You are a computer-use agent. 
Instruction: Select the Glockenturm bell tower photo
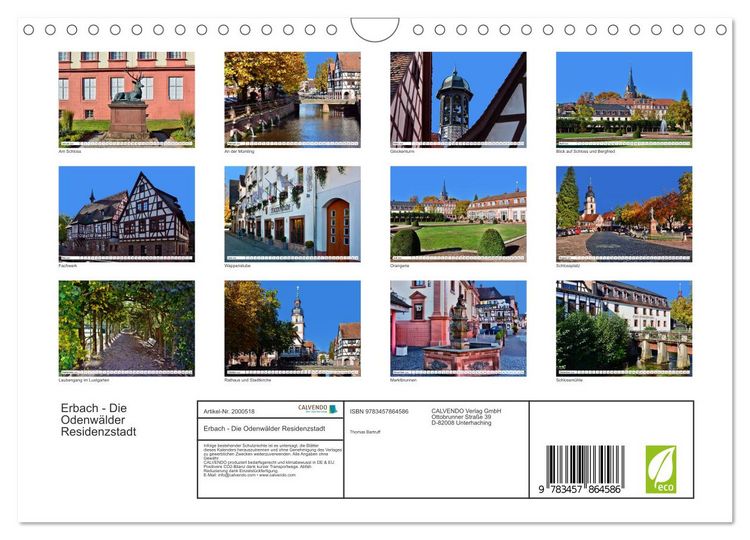tap(458, 99)
